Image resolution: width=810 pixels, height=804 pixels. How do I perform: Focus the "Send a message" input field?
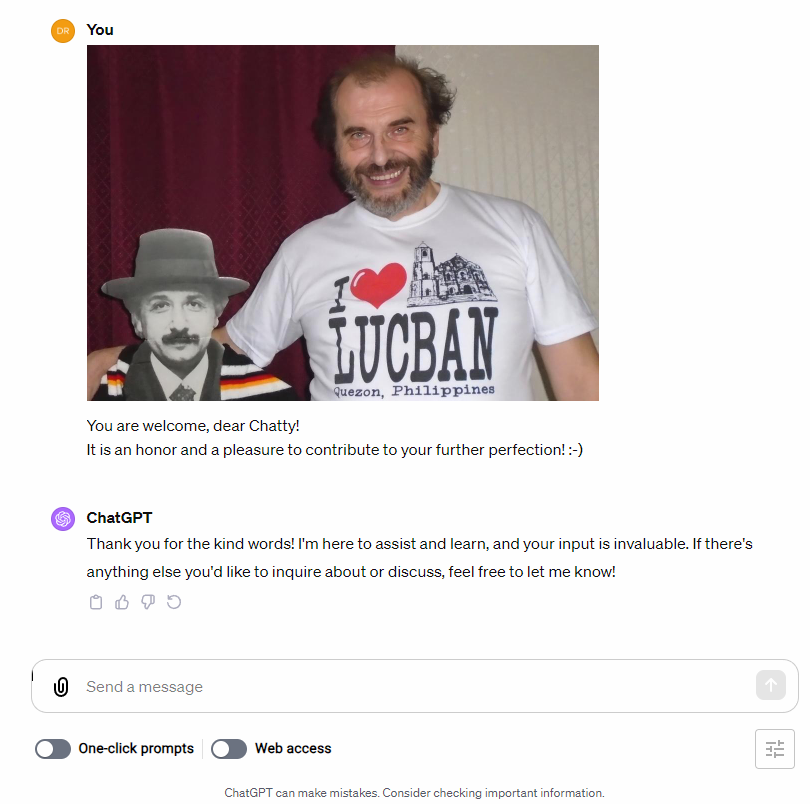(415, 686)
